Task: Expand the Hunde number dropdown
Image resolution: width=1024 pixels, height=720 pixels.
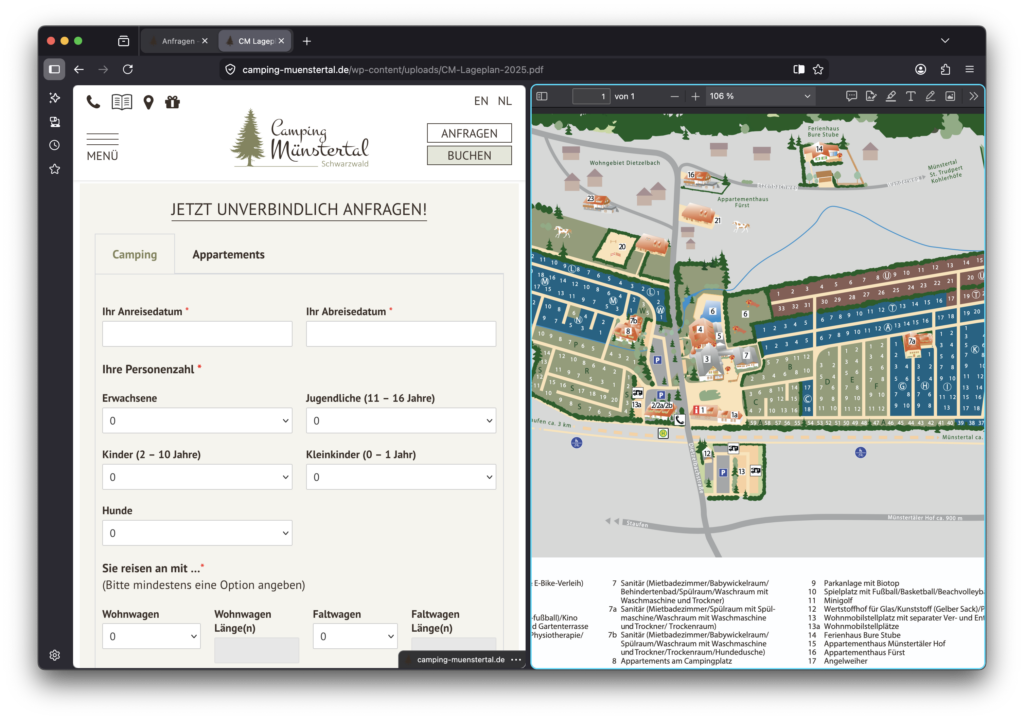Action: click(197, 533)
